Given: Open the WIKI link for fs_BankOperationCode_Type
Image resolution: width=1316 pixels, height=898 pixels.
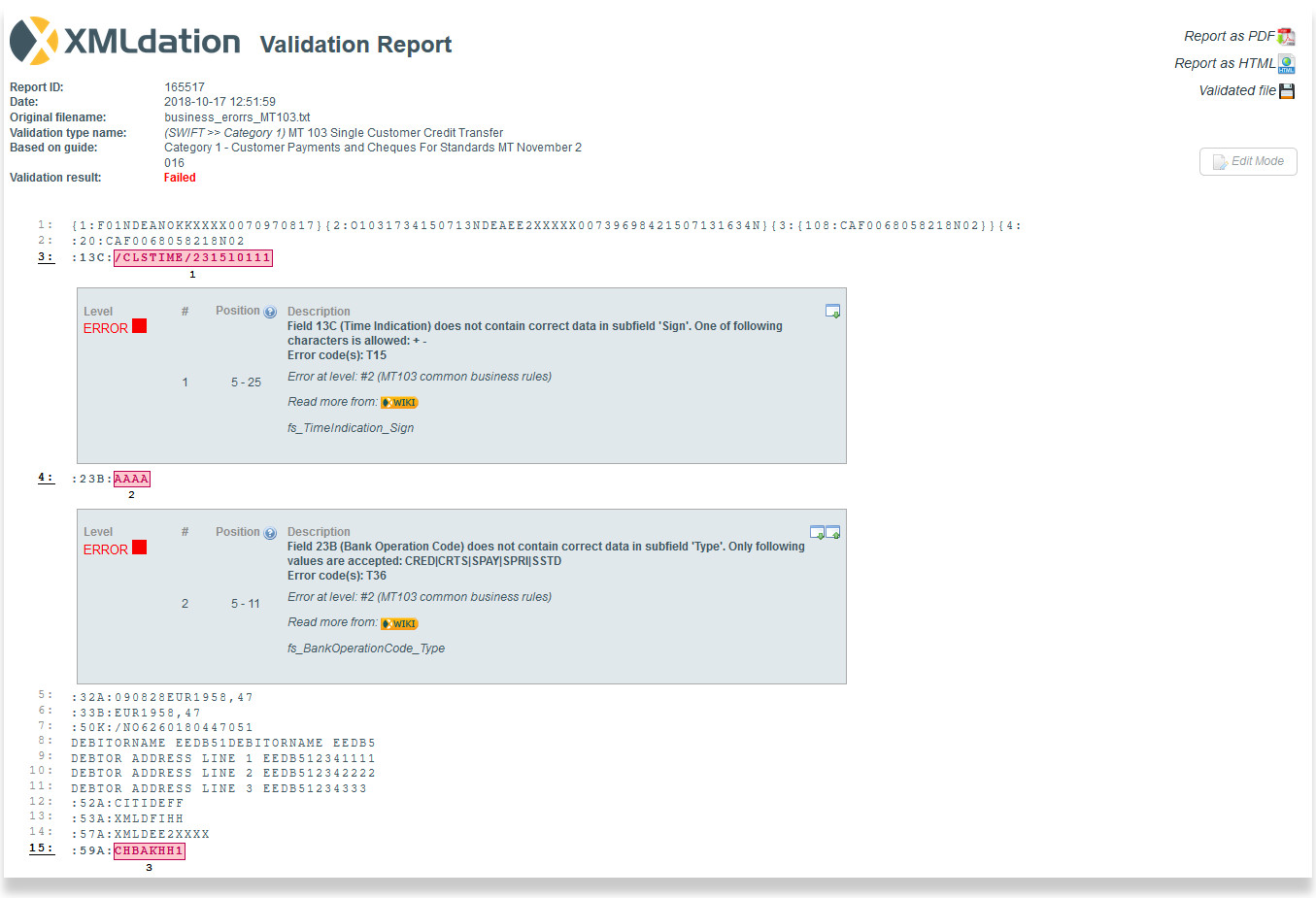Looking at the screenshot, I should point(398,622).
